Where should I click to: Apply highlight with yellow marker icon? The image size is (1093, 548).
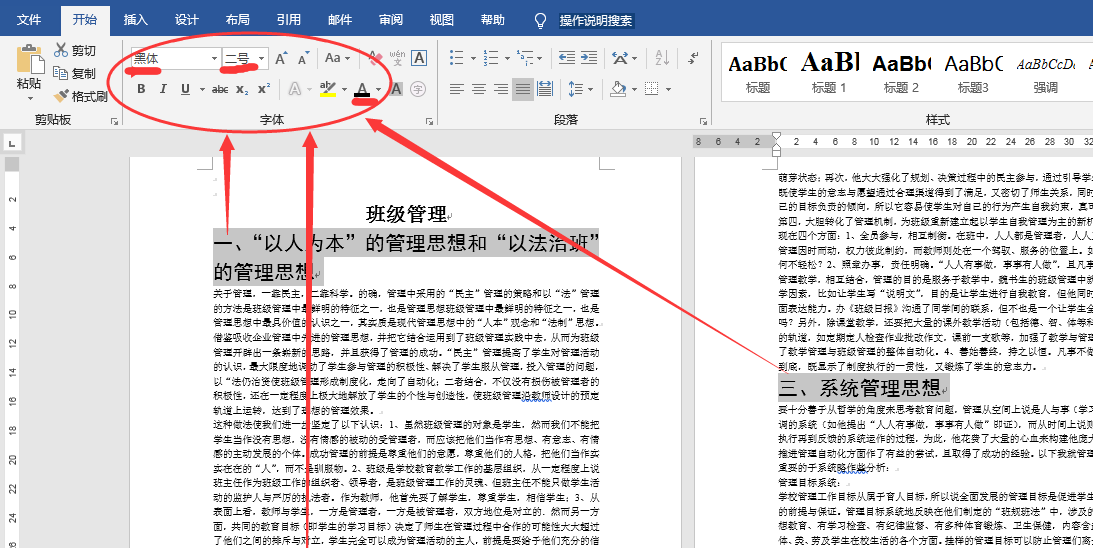pos(328,89)
